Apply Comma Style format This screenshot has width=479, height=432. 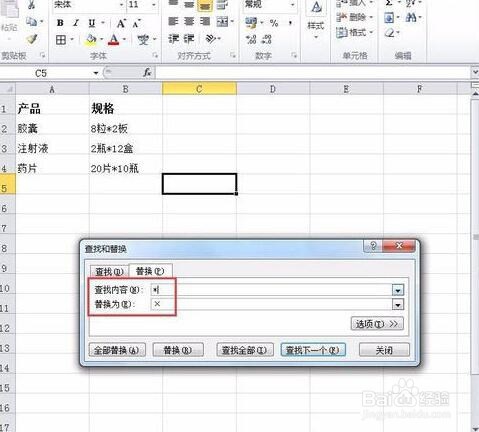pyautogui.click(x=290, y=23)
